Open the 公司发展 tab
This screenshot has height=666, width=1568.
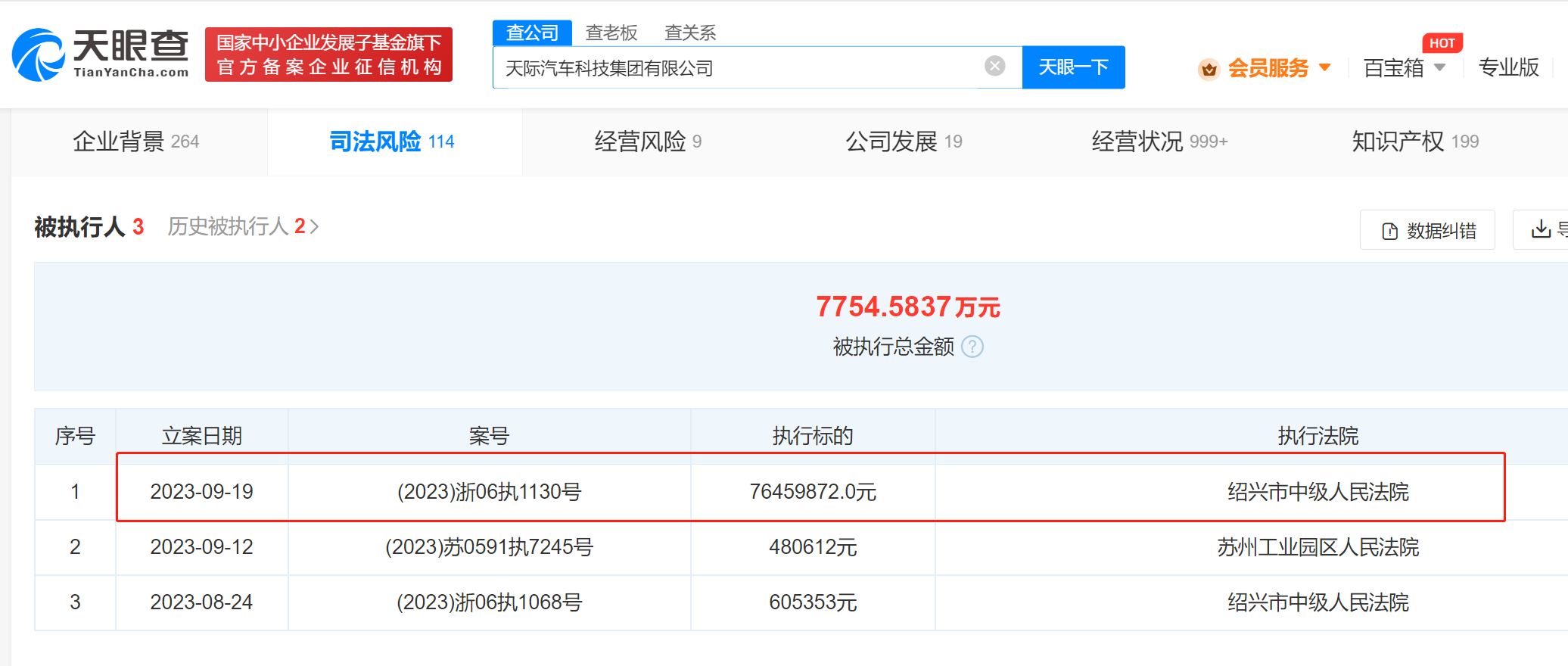point(904,142)
